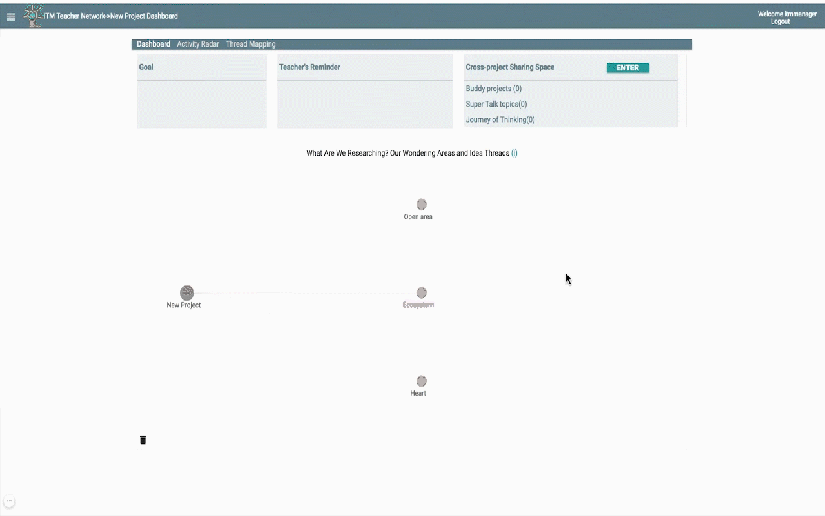This screenshot has height=516, width=825.
Task: Select the New Project node circle
Action: click(187, 292)
